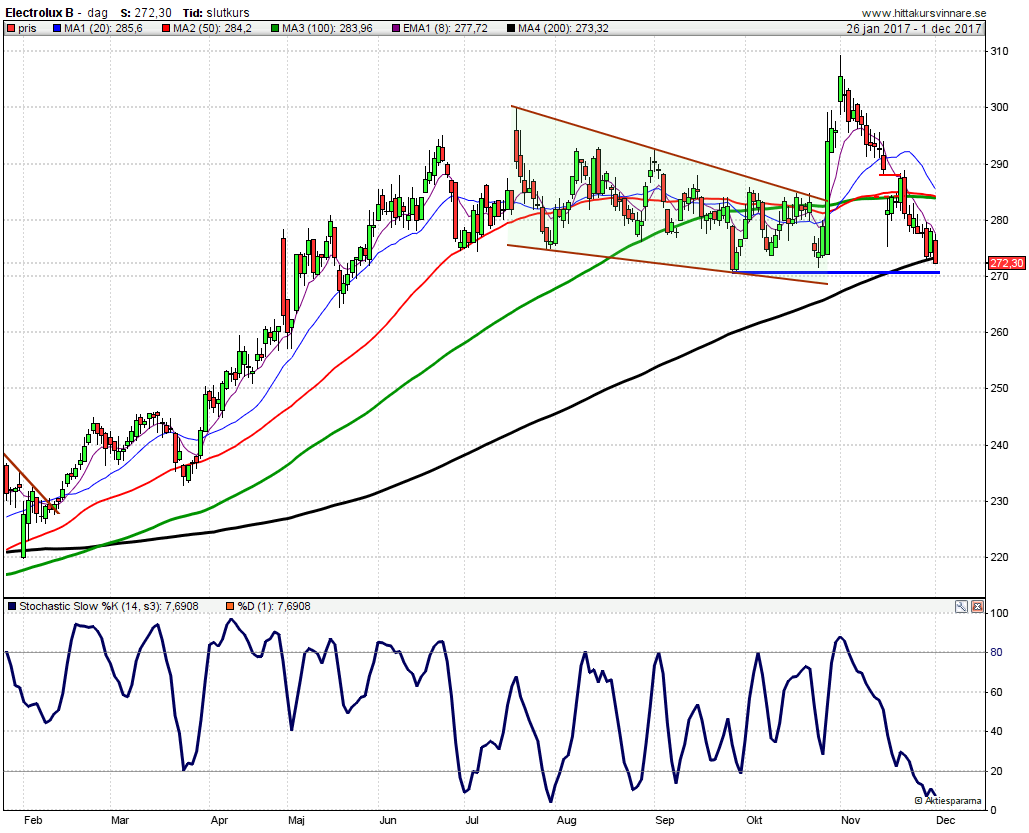The height and width of the screenshot is (833, 1029).
Task: Select the Jun marker on time axis
Action: pyautogui.click(x=388, y=821)
